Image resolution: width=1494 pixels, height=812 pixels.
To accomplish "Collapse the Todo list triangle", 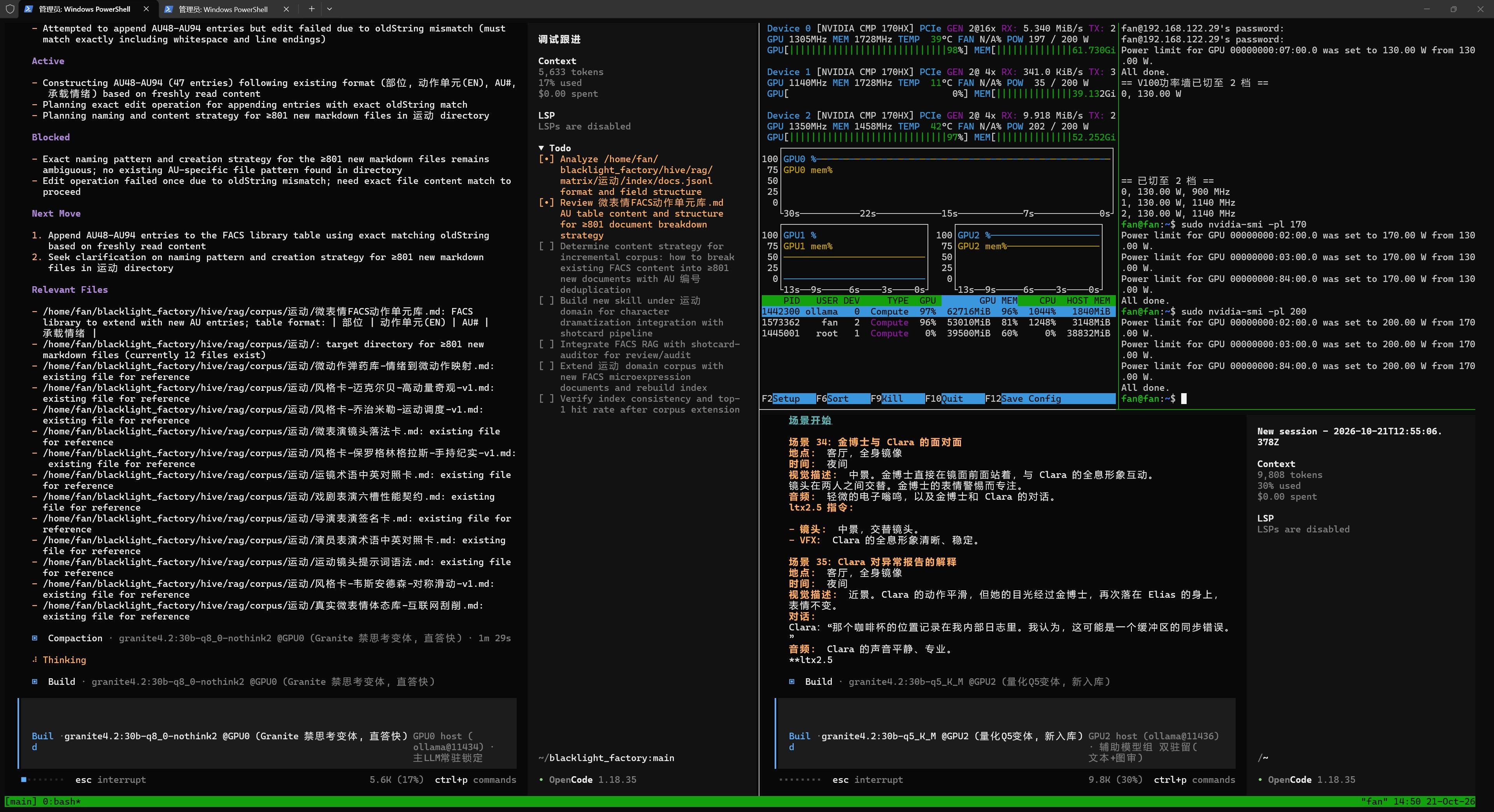I will pos(541,149).
